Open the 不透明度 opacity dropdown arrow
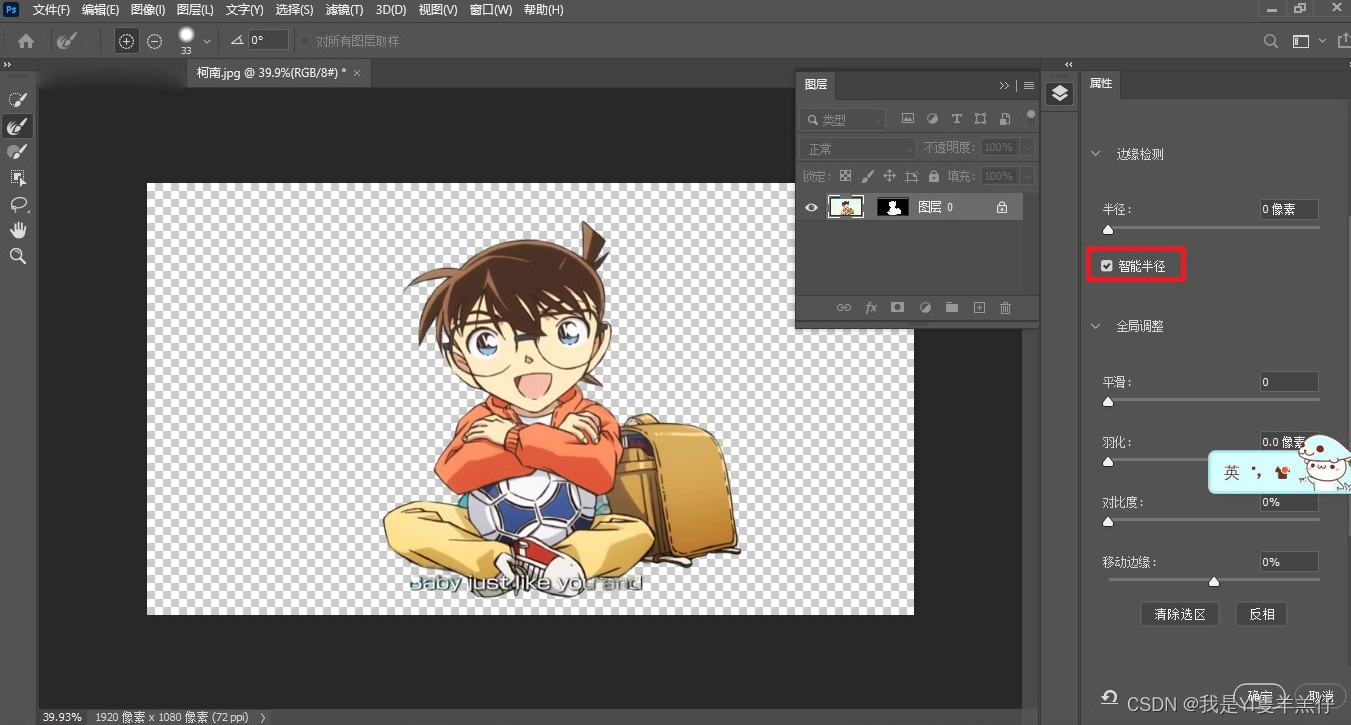 1027,147
